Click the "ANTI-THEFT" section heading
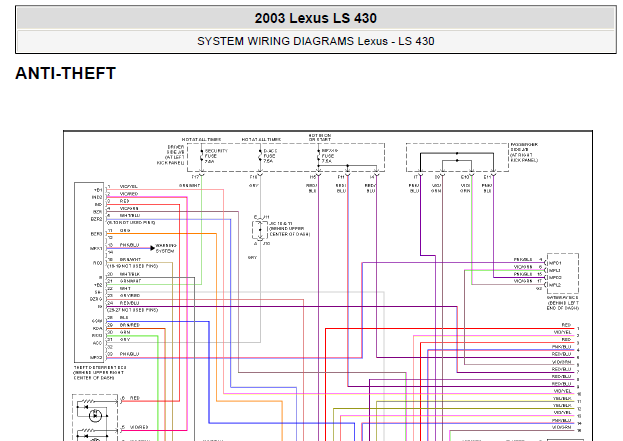Image resolution: width=623 pixels, height=441 pixels. [66, 74]
